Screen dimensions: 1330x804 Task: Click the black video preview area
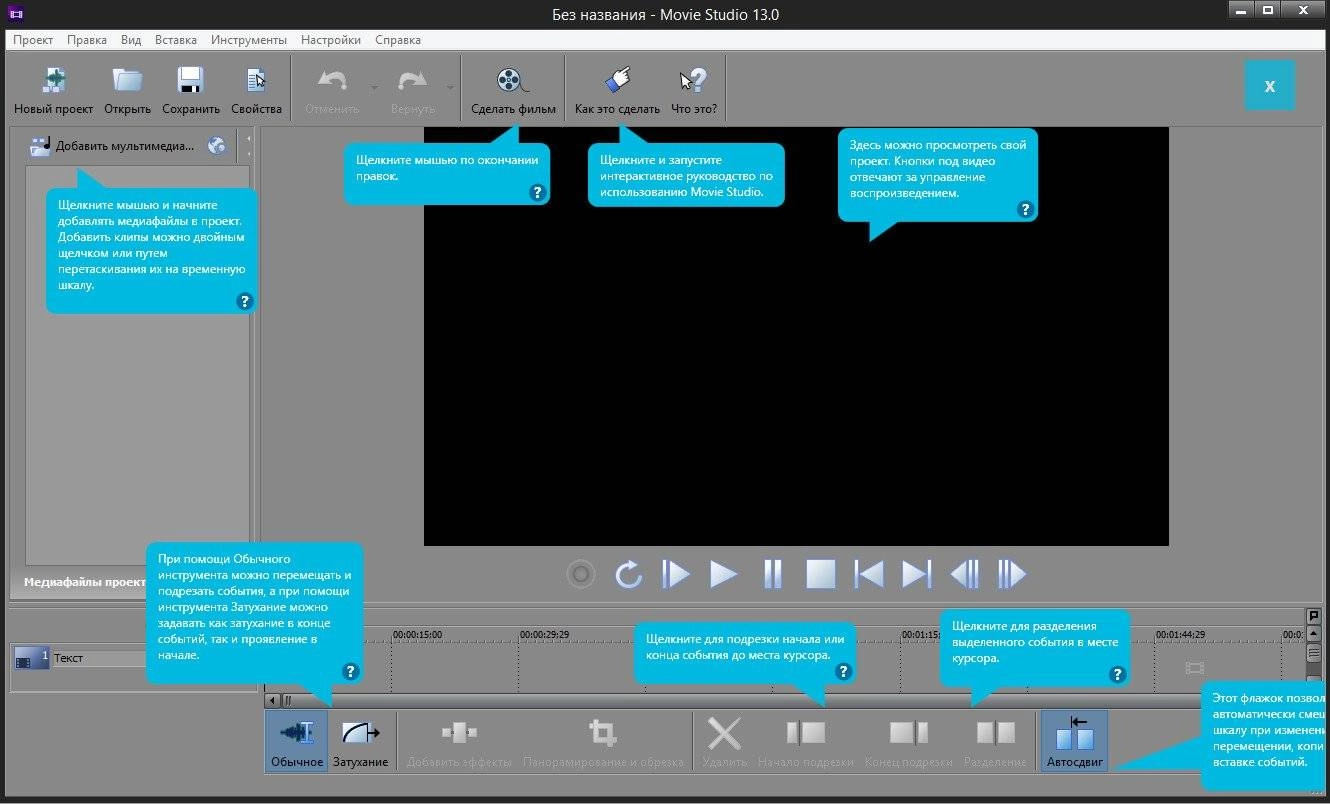796,336
